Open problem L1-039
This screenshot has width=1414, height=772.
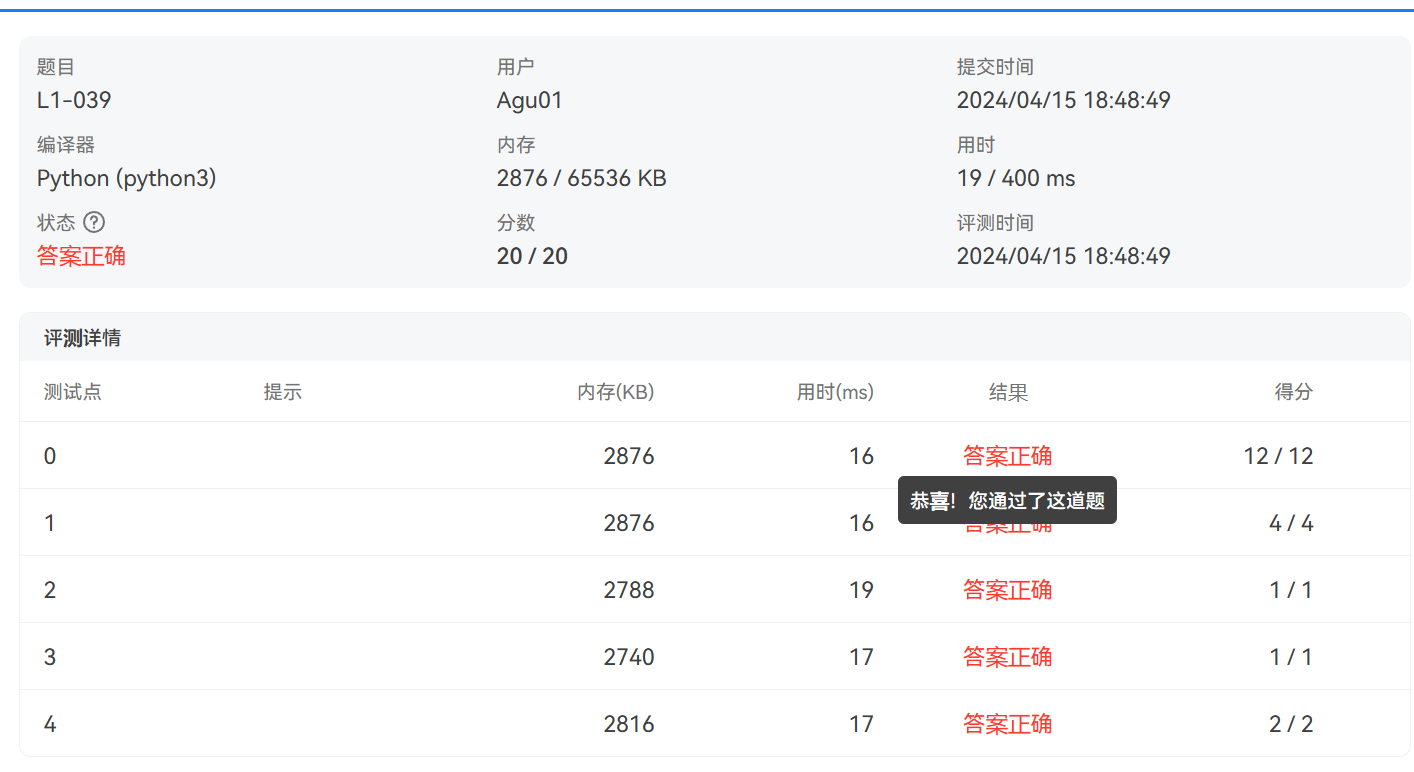(73, 100)
